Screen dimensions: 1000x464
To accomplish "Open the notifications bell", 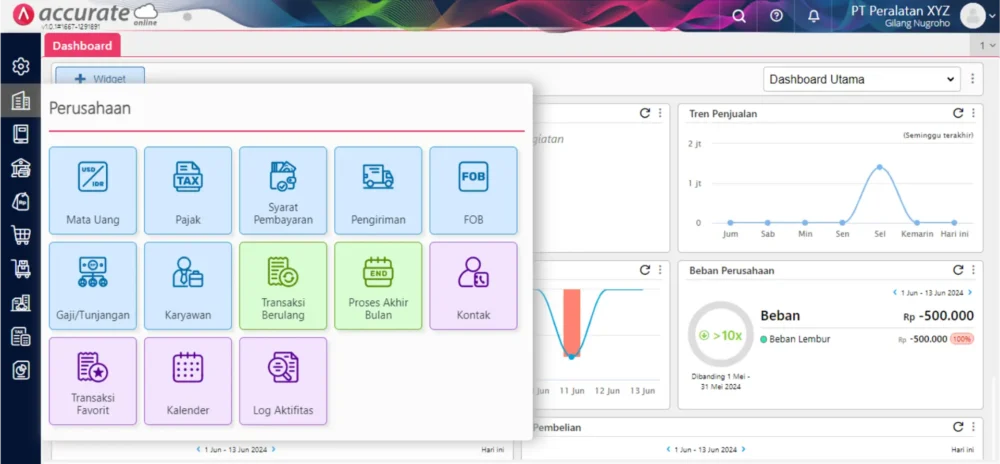I will coord(814,16).
